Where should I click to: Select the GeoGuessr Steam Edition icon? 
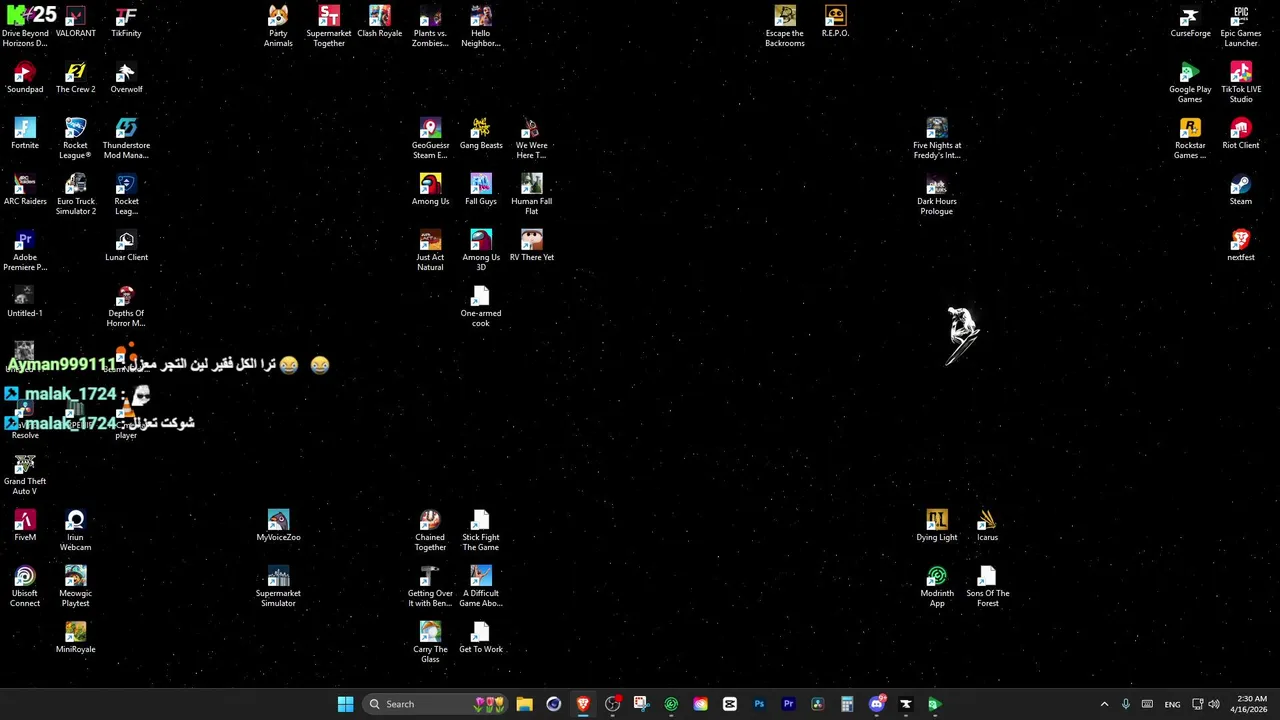coord(430,139)
